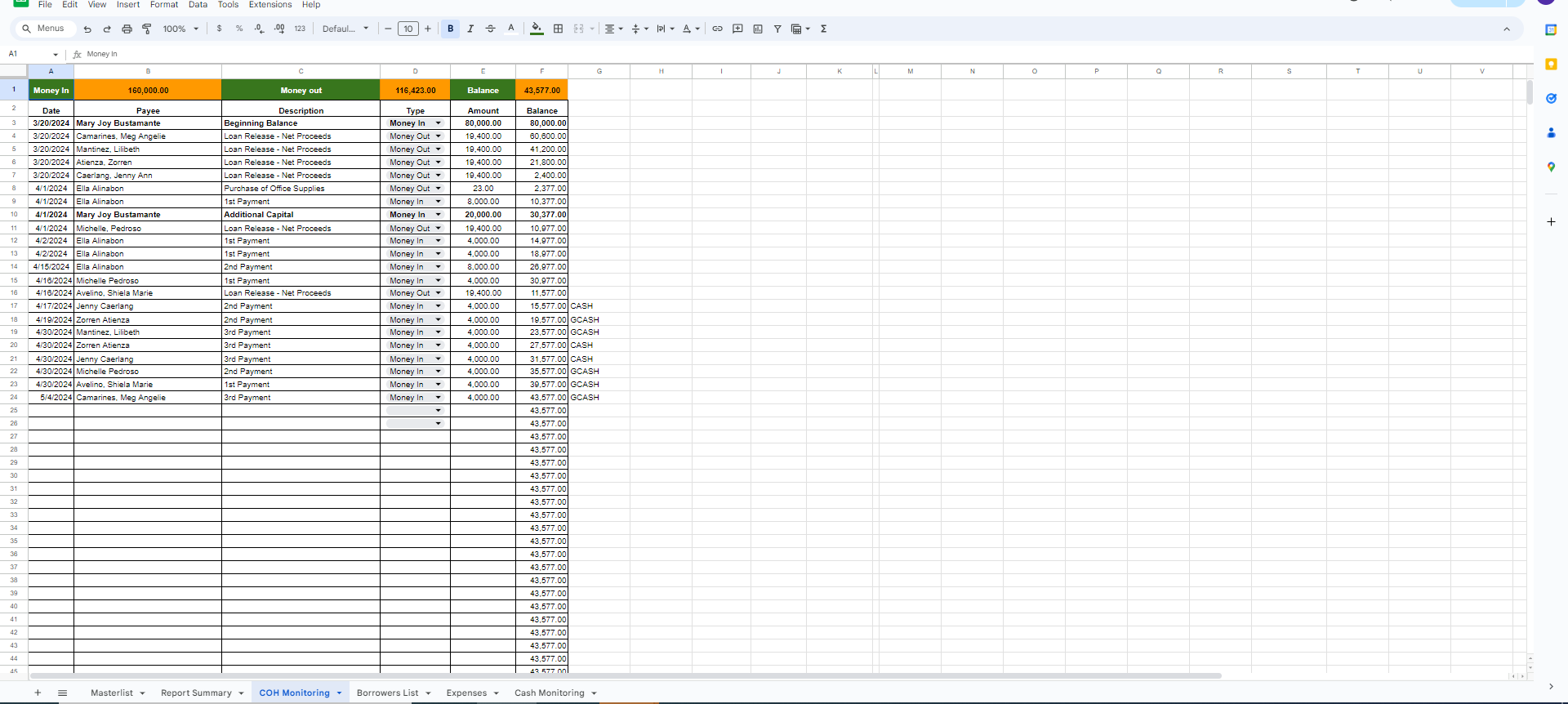Open the Format menu
This screenshot has height=704, width=1568.
point(164,5)
